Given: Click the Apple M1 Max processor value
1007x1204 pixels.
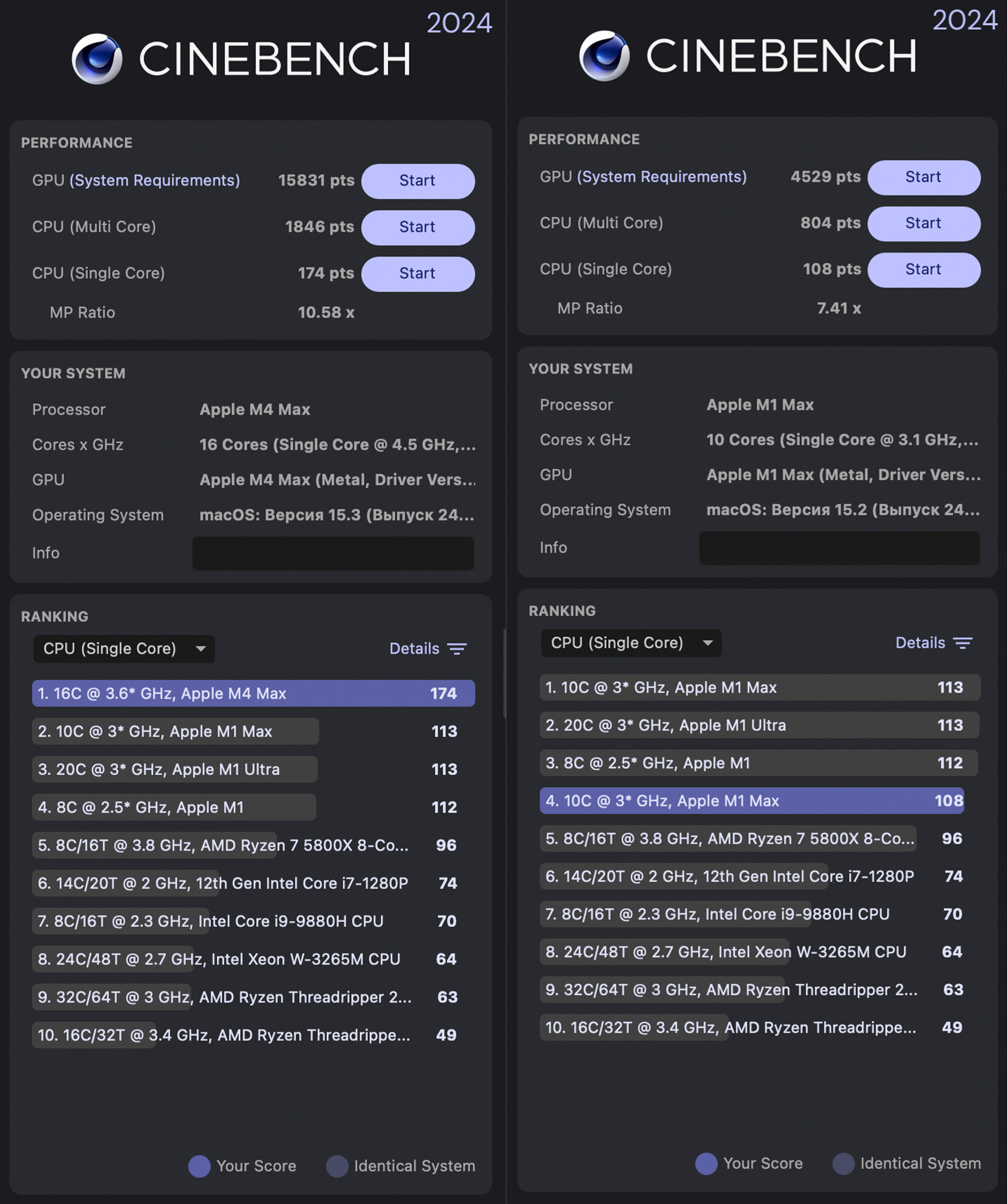Looking at the screenshot, I should coord(760,405).
